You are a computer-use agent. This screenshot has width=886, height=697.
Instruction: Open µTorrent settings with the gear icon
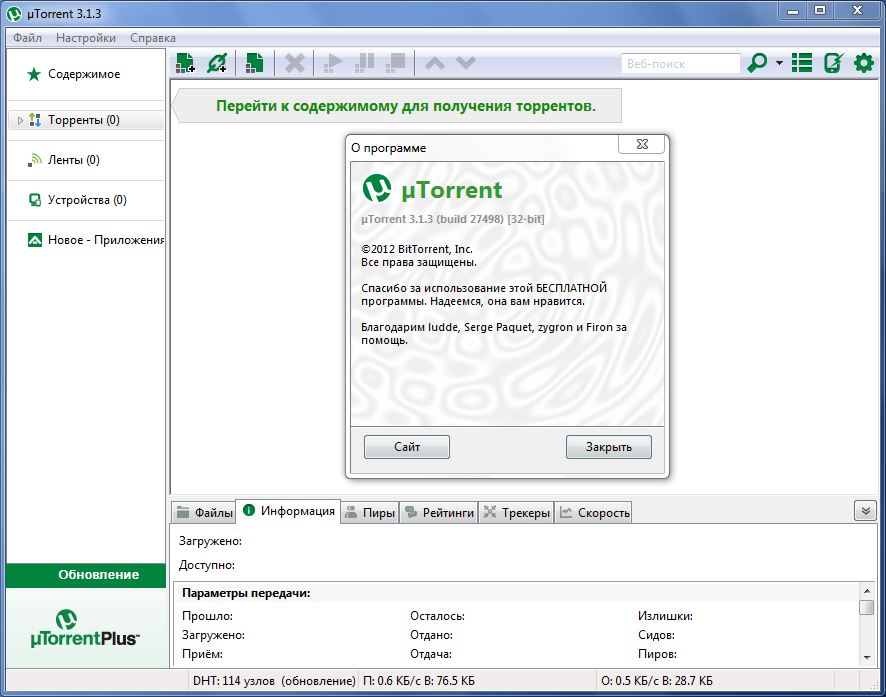[x=861, y=62]
